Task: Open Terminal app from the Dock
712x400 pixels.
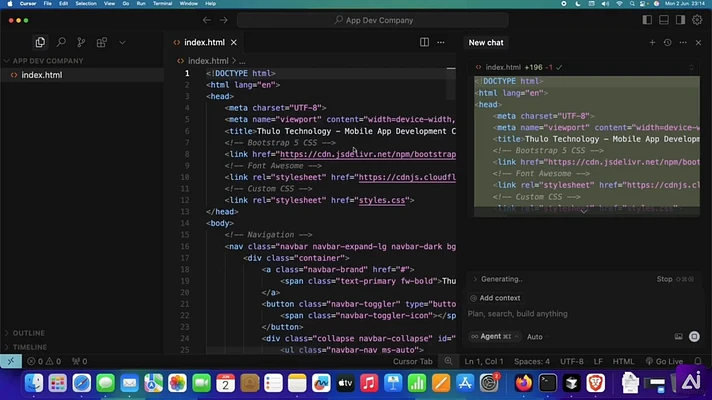Action: pyautogui.click(x=548, y=383)
